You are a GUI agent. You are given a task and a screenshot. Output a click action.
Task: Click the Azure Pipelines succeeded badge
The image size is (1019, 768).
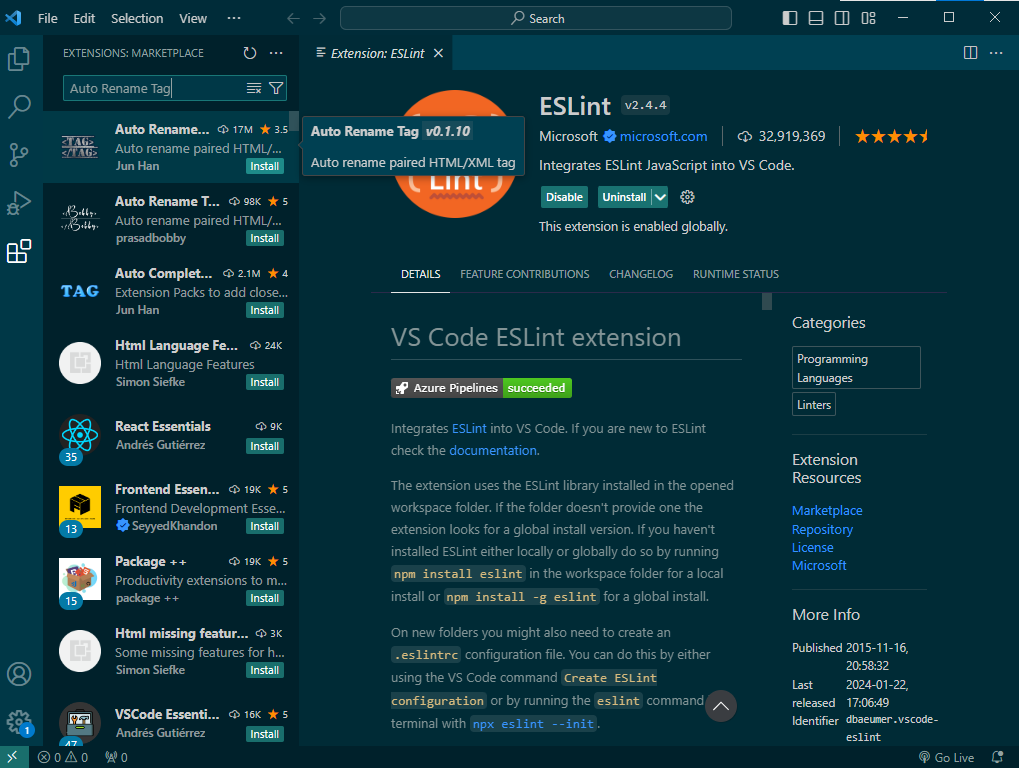481,388
